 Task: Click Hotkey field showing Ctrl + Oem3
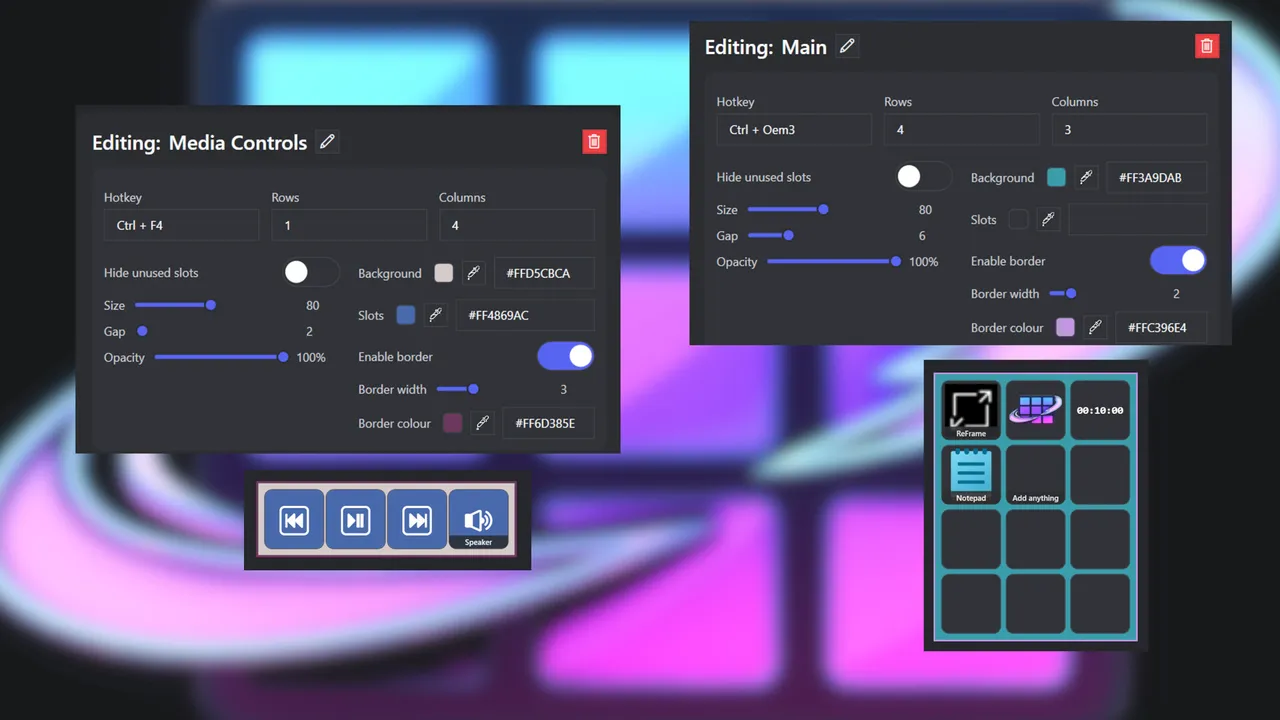click(x=794, y=129)
